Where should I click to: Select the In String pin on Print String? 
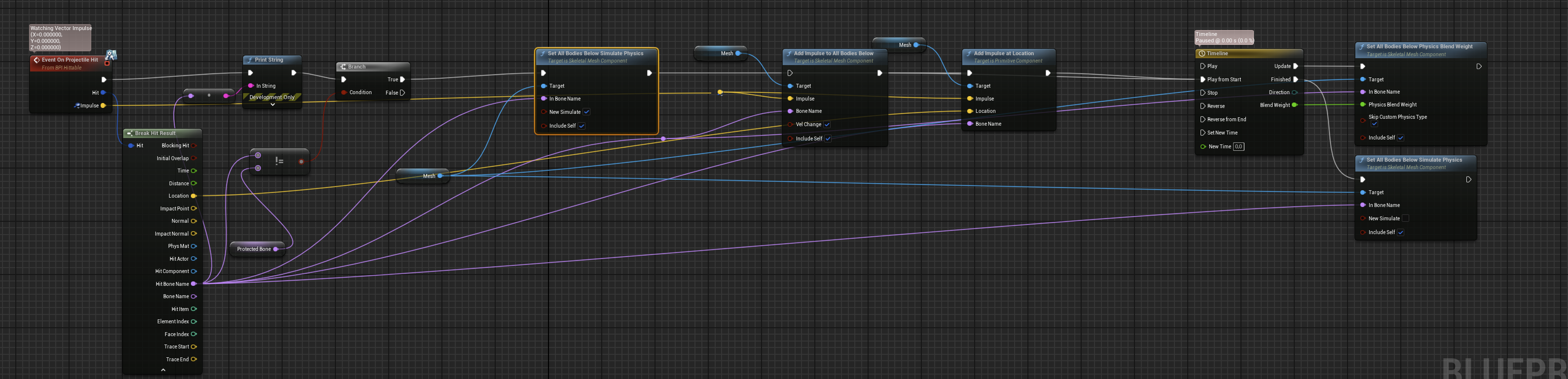pos(251,86)
